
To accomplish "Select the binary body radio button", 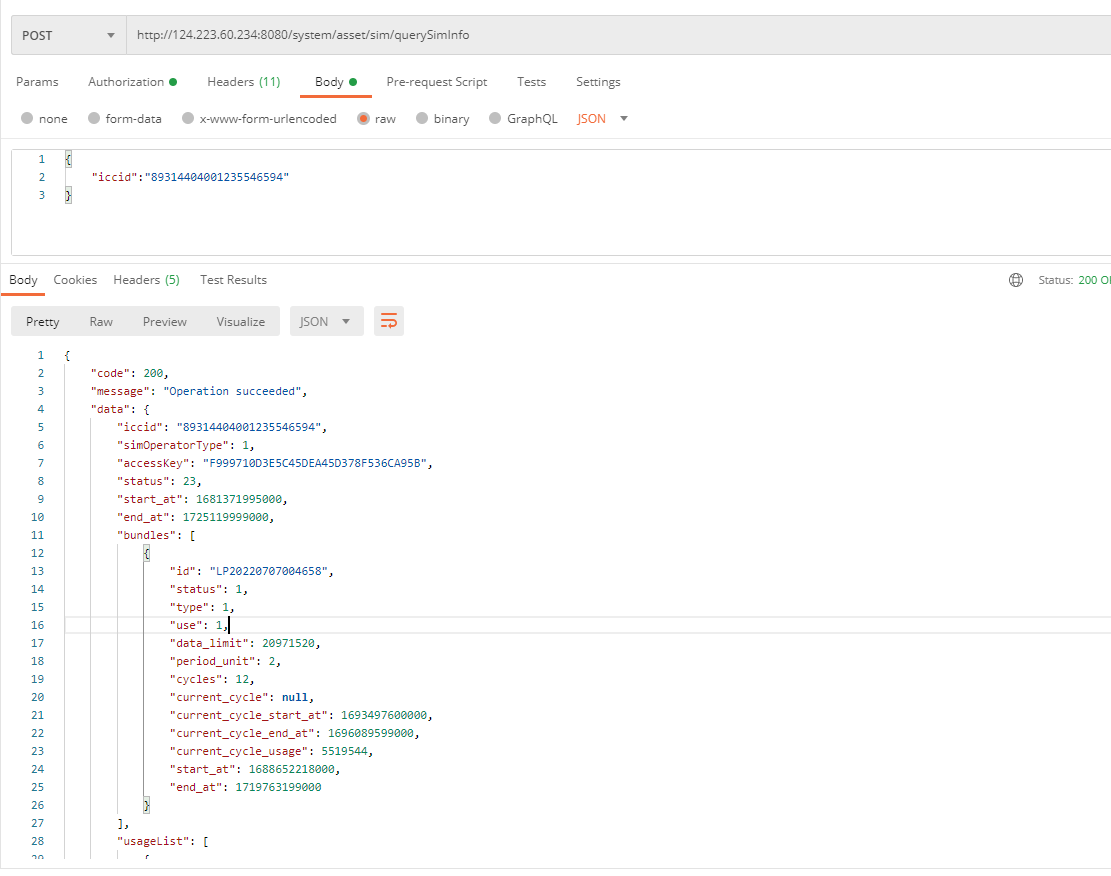I will pos(422,118).
